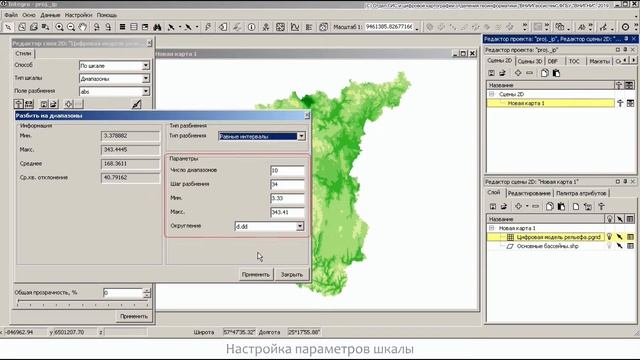Click the copy layer icon in scene editor

pos(549,207)
